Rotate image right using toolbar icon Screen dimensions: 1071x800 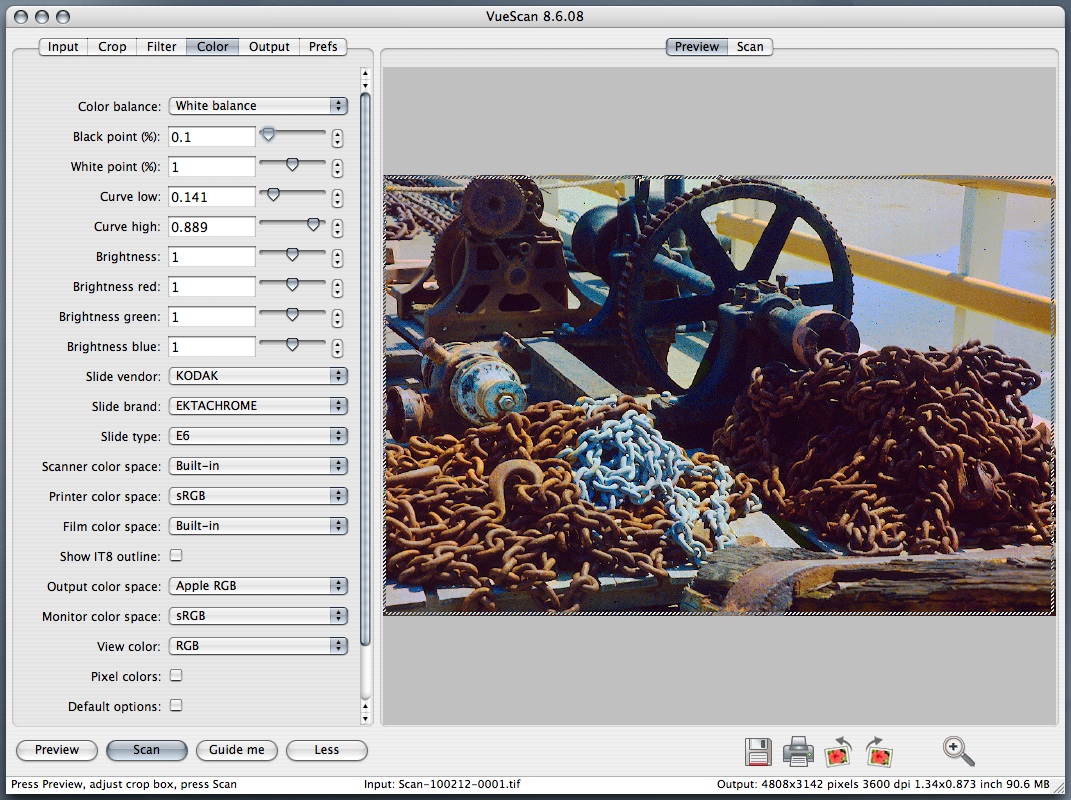click(879, 752)
